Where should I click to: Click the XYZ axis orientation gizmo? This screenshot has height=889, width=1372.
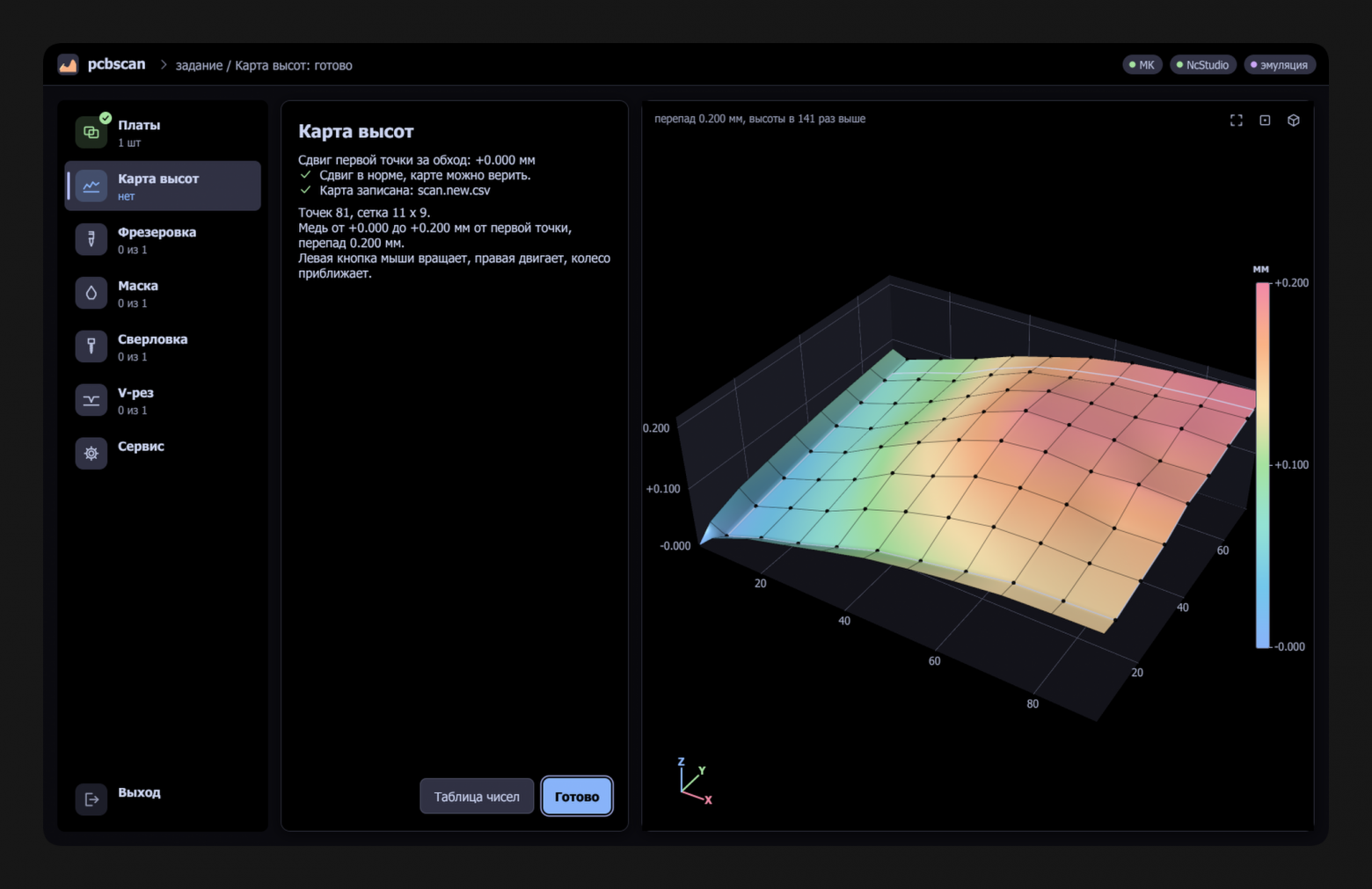(x=695, y=781)
